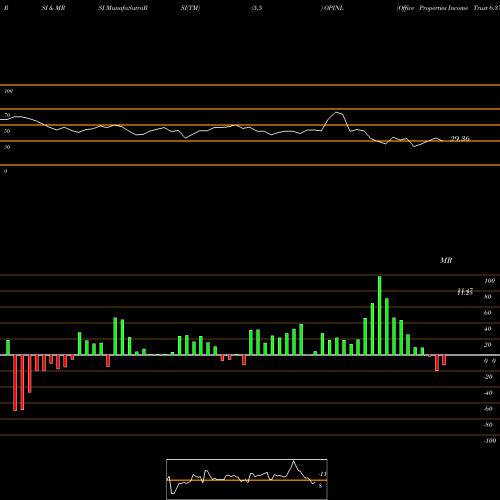Image resolution: width=500 pixels, height=500 pixels.
Task: Click the MR axis label 60
Action: point(488,313)
